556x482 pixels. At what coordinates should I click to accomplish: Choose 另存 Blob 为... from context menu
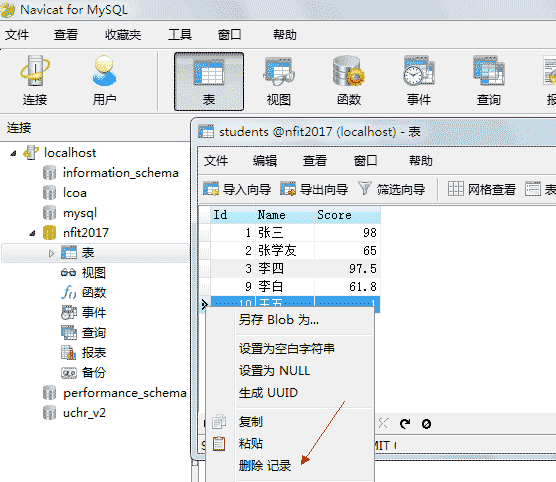tap(278, 320)
